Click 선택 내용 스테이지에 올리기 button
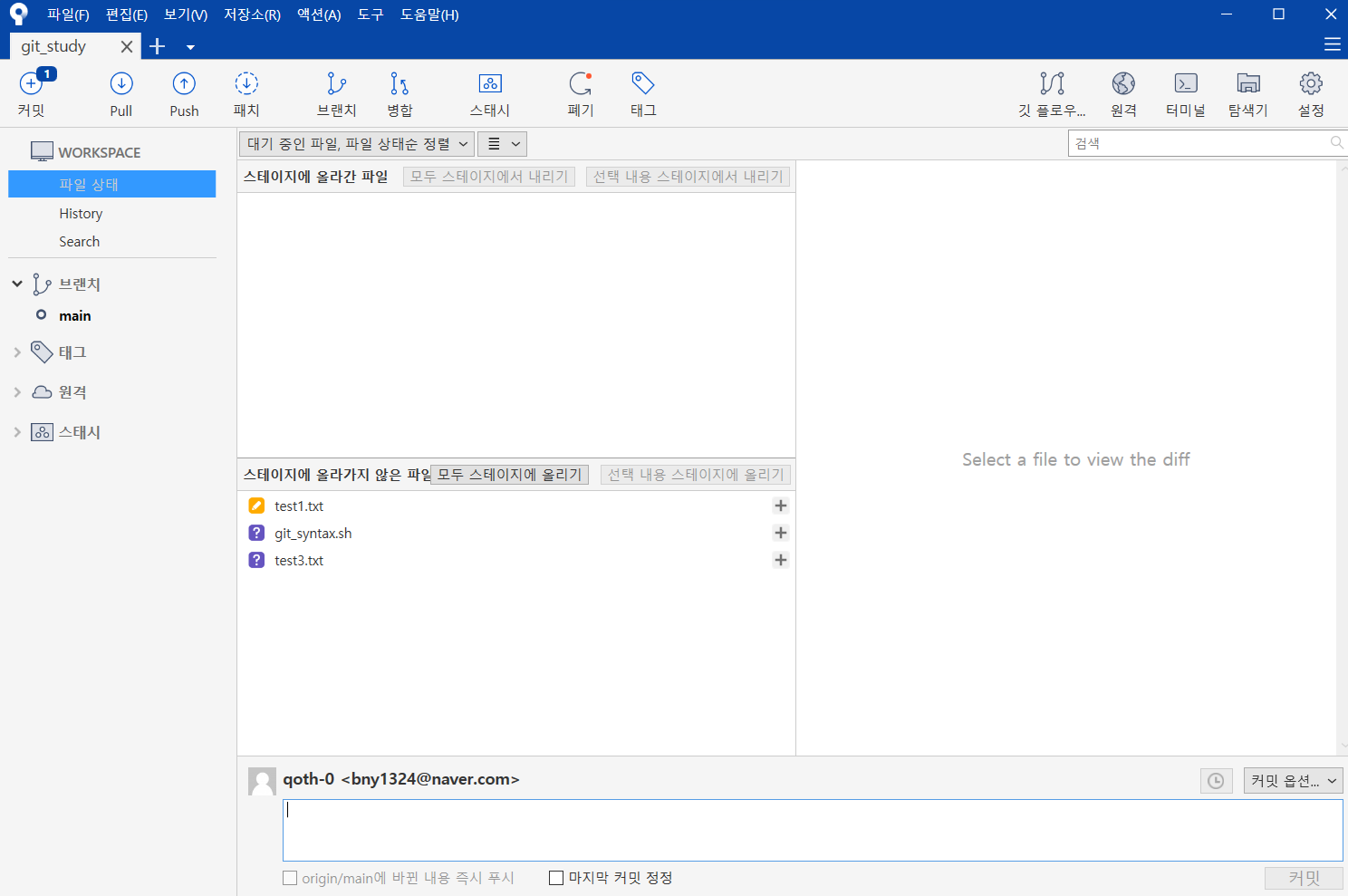This screenshot has height=896, width=1348. click(x=696, y=475)
